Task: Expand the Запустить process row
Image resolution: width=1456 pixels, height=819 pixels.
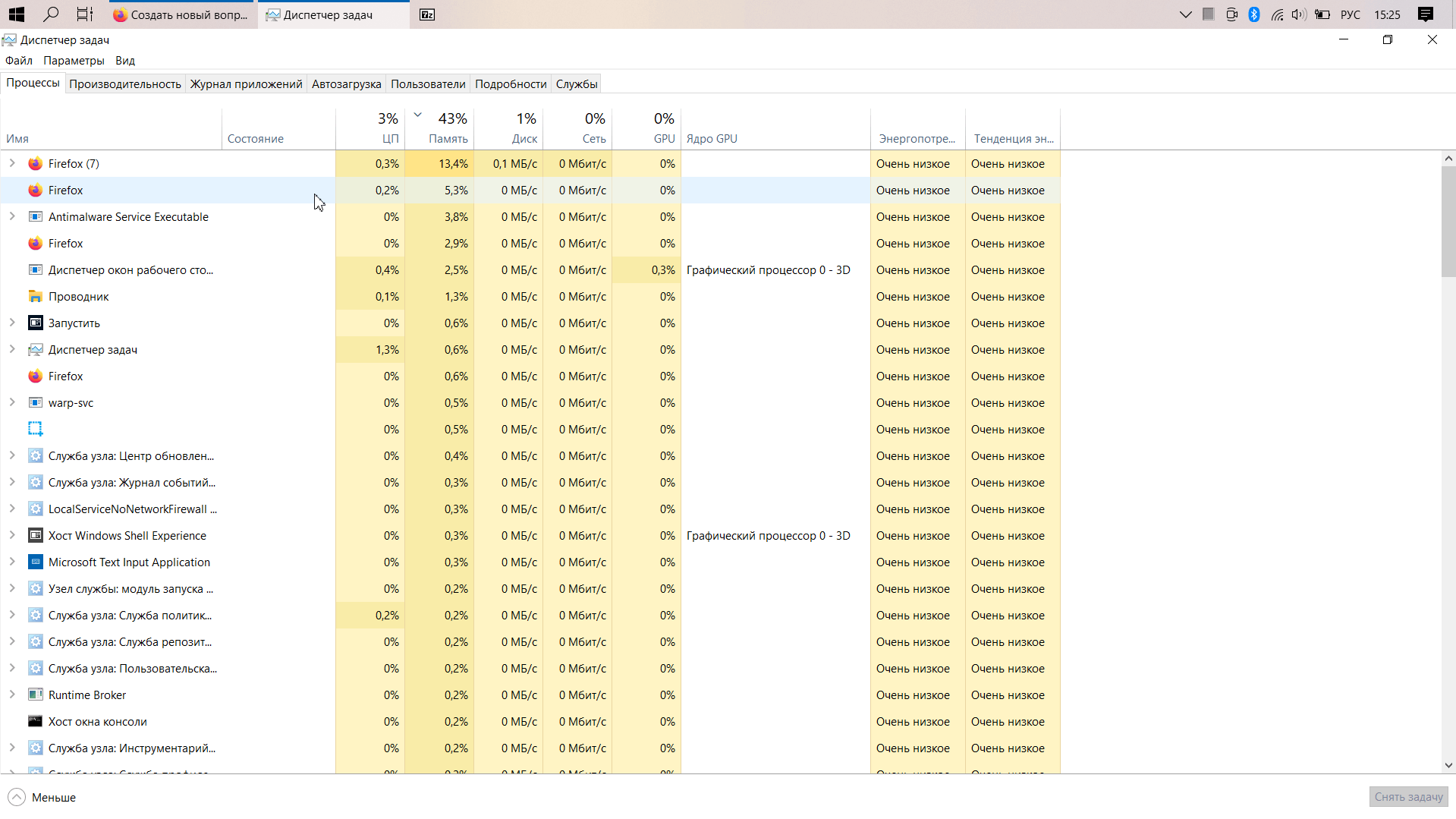Action: tap(12, 323)
